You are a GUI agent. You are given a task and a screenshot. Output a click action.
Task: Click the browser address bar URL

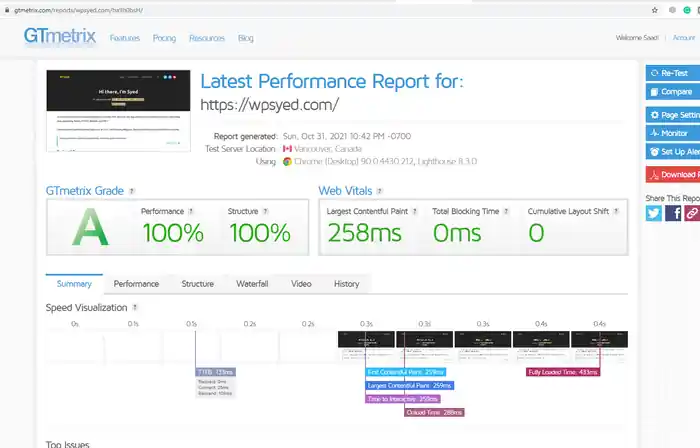pos(79,10)
